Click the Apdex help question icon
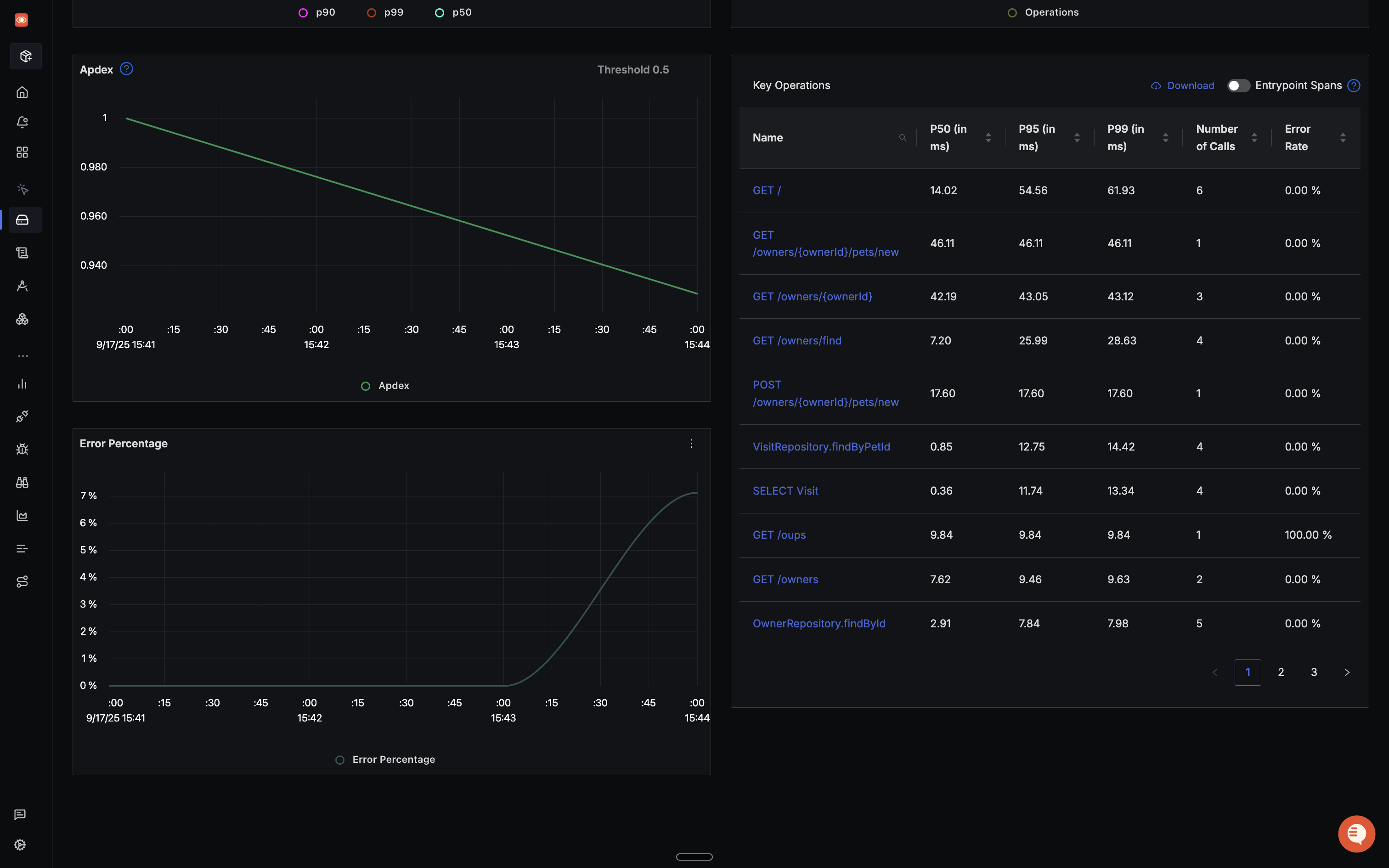Viewport: 1389px width, 868px height. 126,69
